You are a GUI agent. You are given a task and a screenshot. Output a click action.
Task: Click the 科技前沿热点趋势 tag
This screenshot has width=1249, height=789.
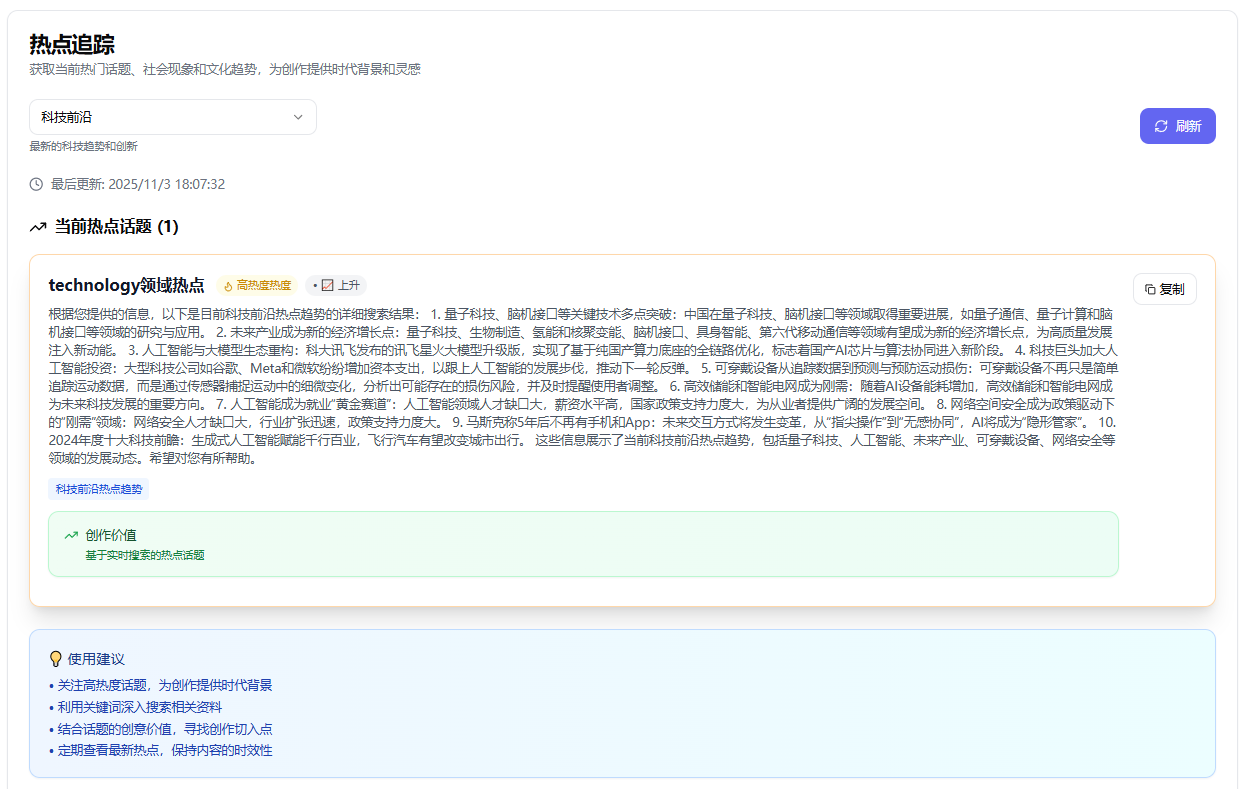98,489
